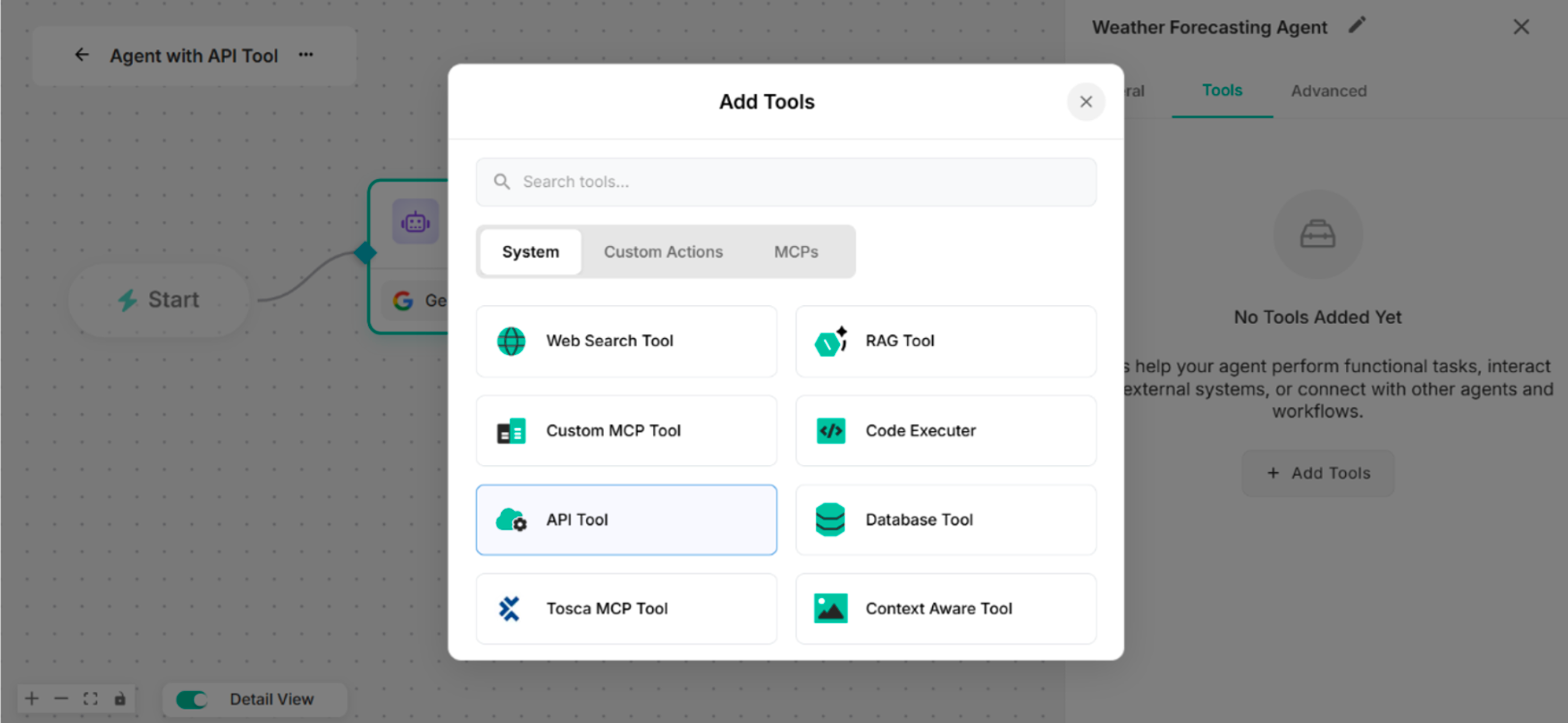1568x723 pixels.
Task: Switch to the Custom Actions tab
Action: coord(663,251)
